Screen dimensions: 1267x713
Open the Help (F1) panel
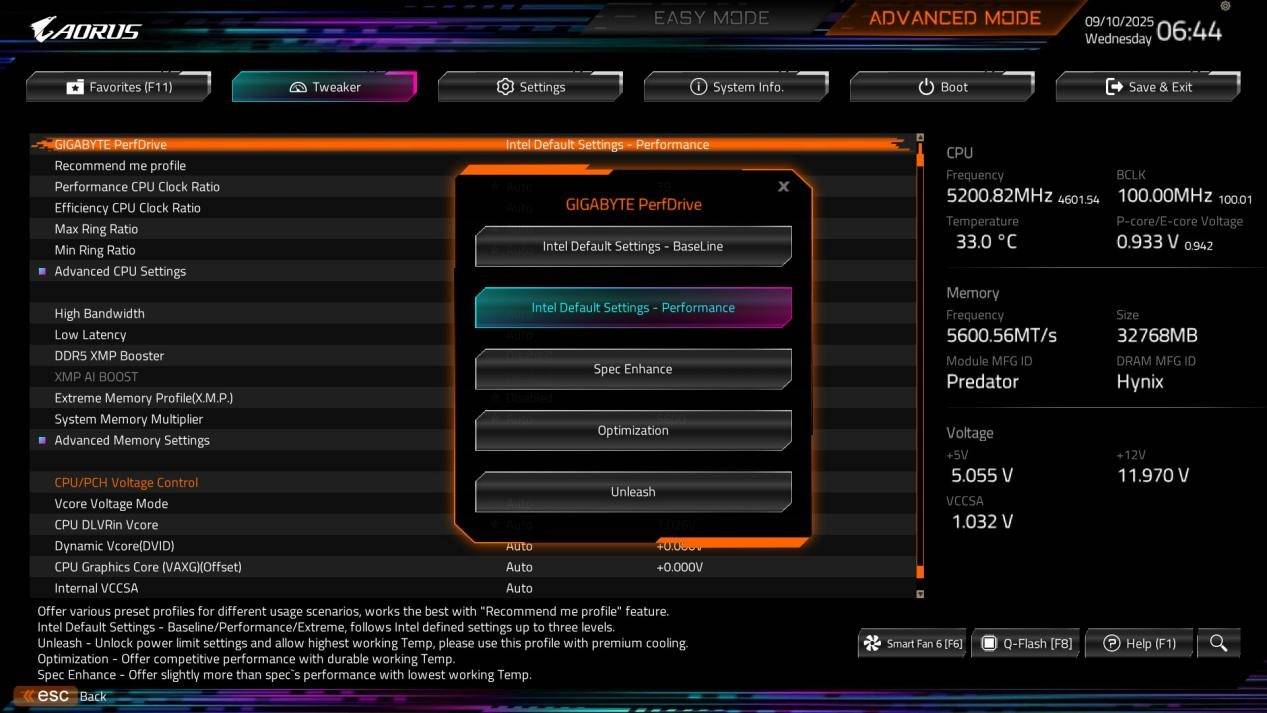tap(1139, 643)
